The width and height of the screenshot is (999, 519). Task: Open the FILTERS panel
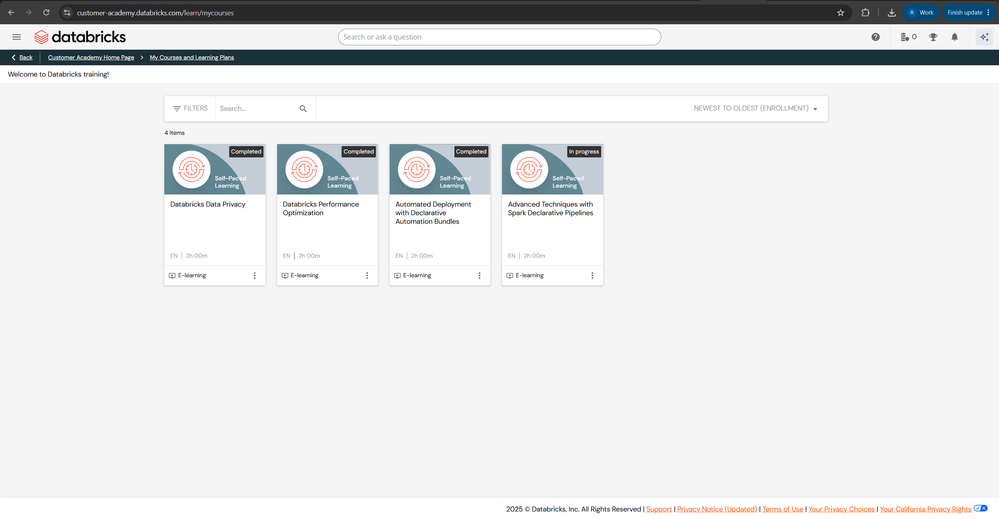190,109
